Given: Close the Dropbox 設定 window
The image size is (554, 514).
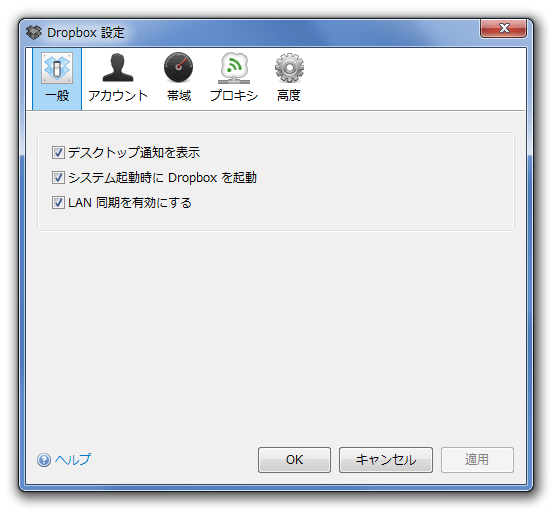Looking at the screenshot, I should (x=503, y=28).
